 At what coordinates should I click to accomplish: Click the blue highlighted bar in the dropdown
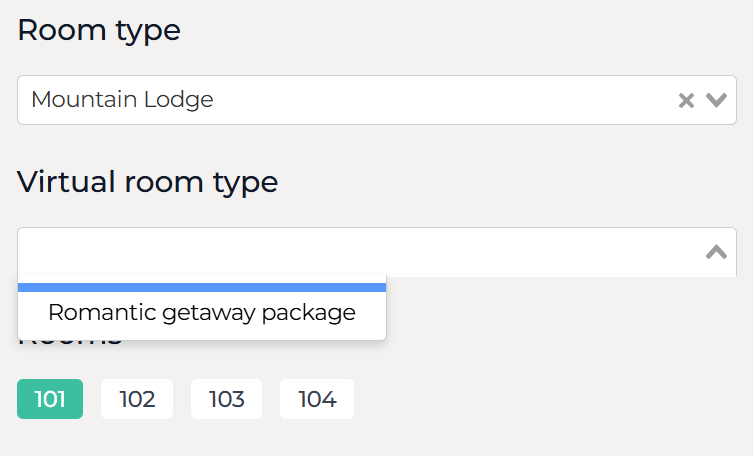tap(202, 288)
